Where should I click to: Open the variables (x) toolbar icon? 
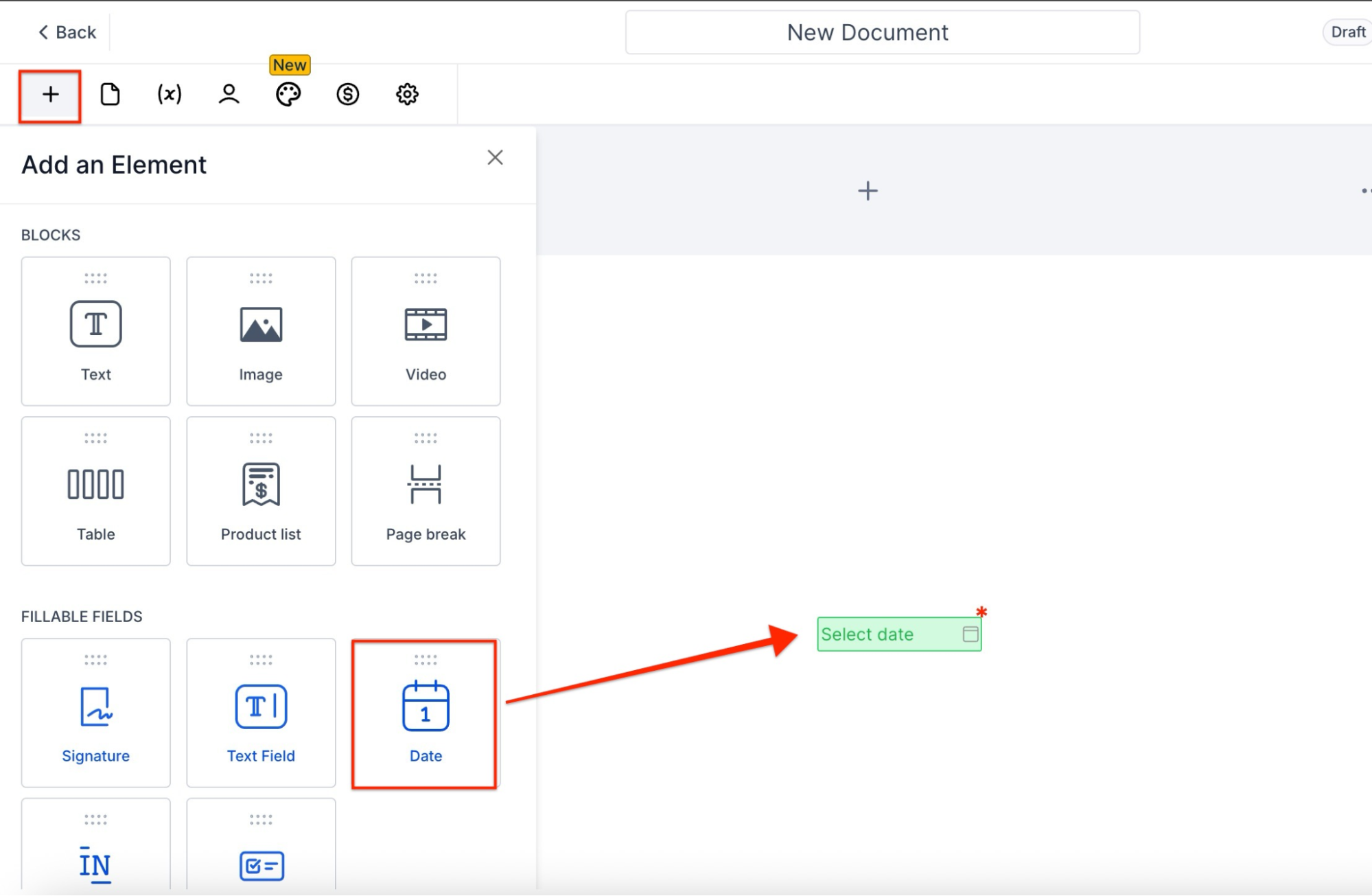(170, 95)
